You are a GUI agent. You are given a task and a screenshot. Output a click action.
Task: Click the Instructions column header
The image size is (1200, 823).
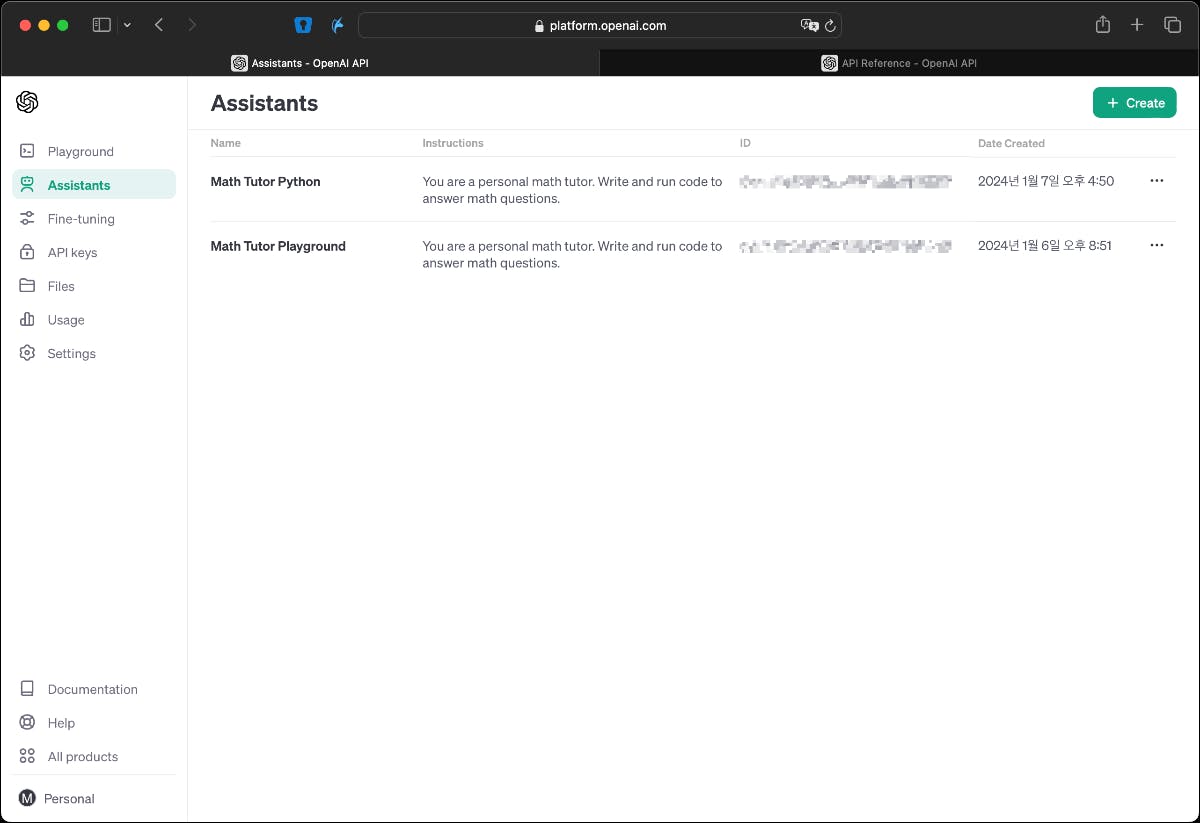coord(453,143)
